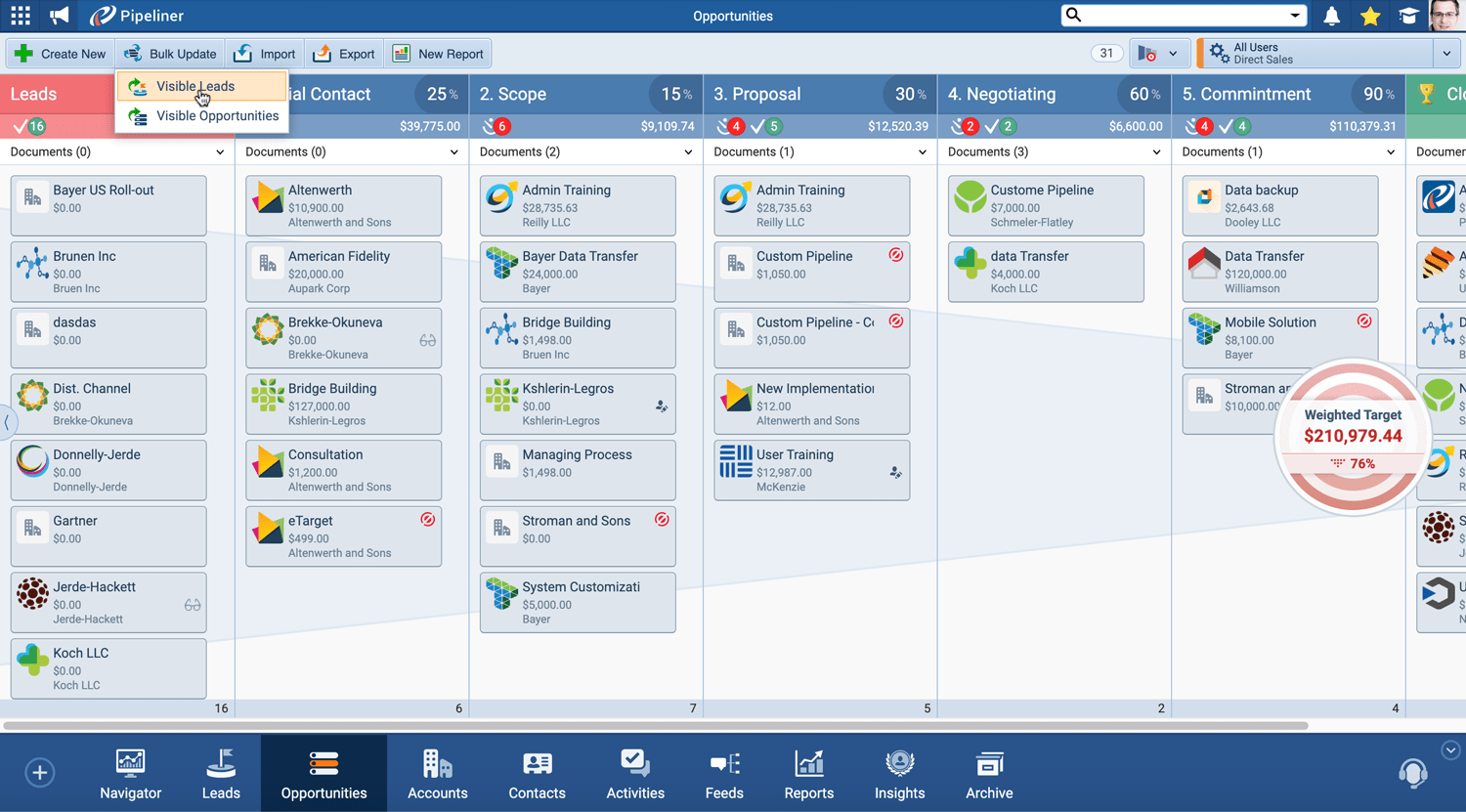Toggle the red blocked icon on eTarget card

427,520
